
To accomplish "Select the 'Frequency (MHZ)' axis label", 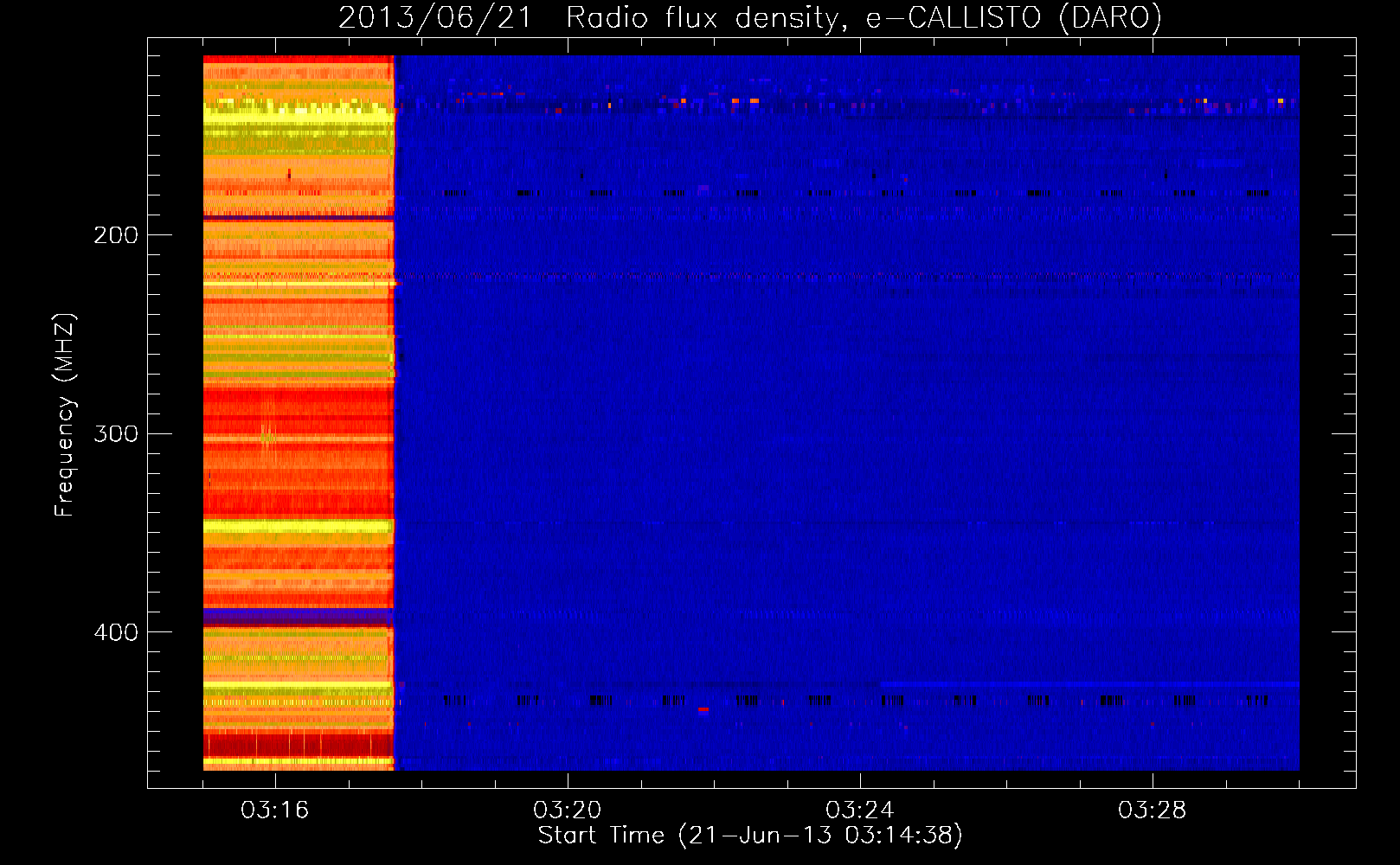I will (x=65, y=415).
